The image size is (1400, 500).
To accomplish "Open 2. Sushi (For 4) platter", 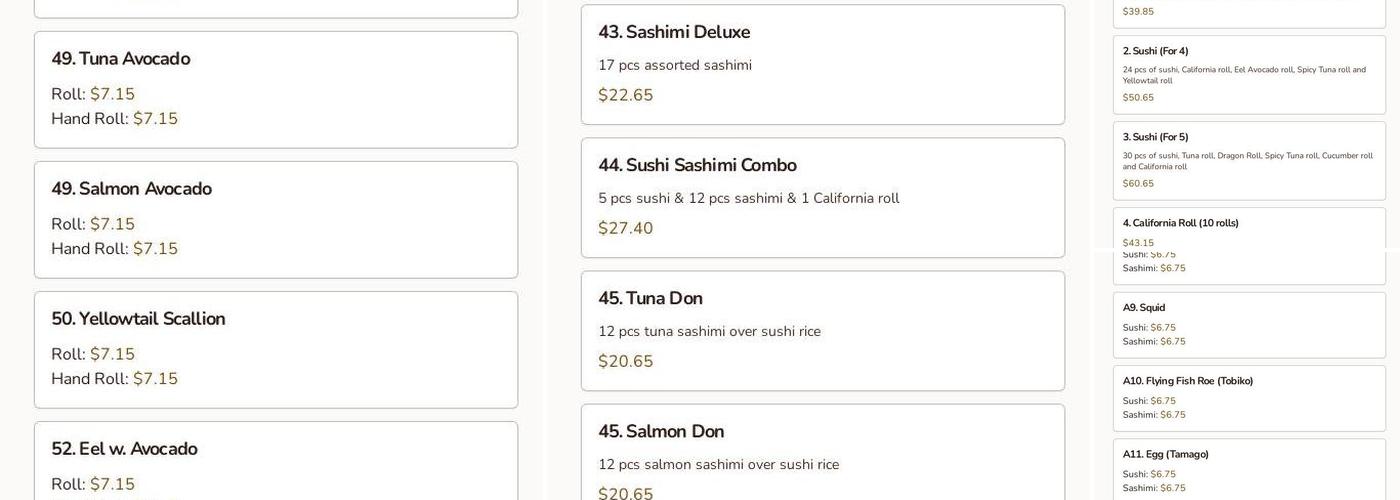I will (x=1155, y=51).
